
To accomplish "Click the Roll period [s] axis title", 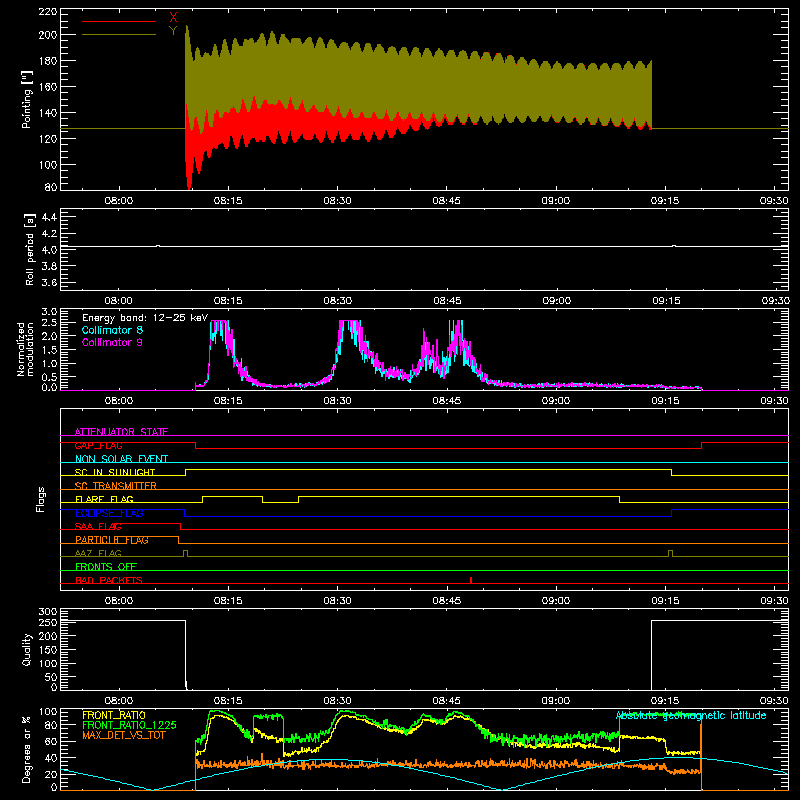I will (29, 249).
